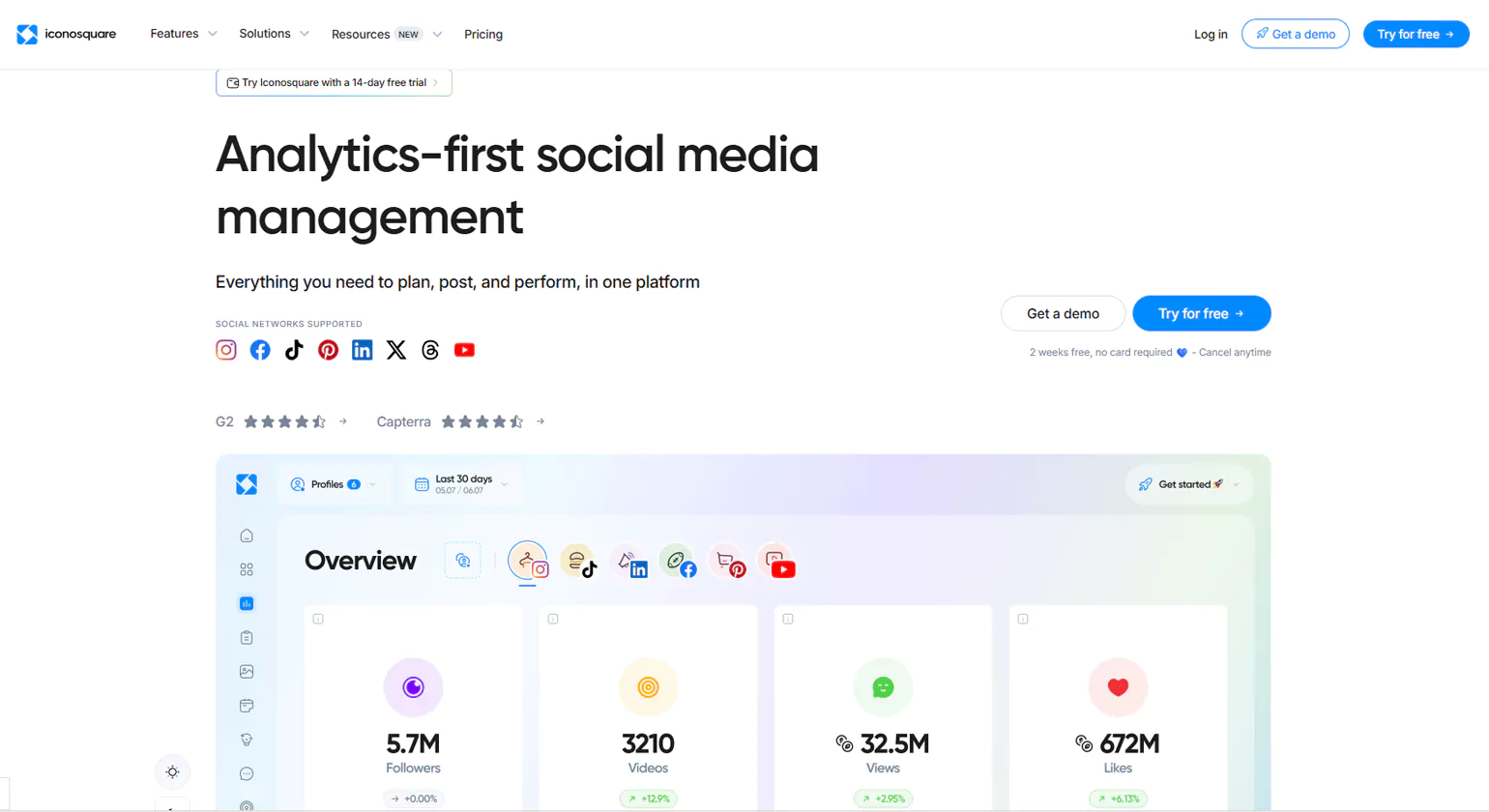Open the Pricing page

(483, 34)
